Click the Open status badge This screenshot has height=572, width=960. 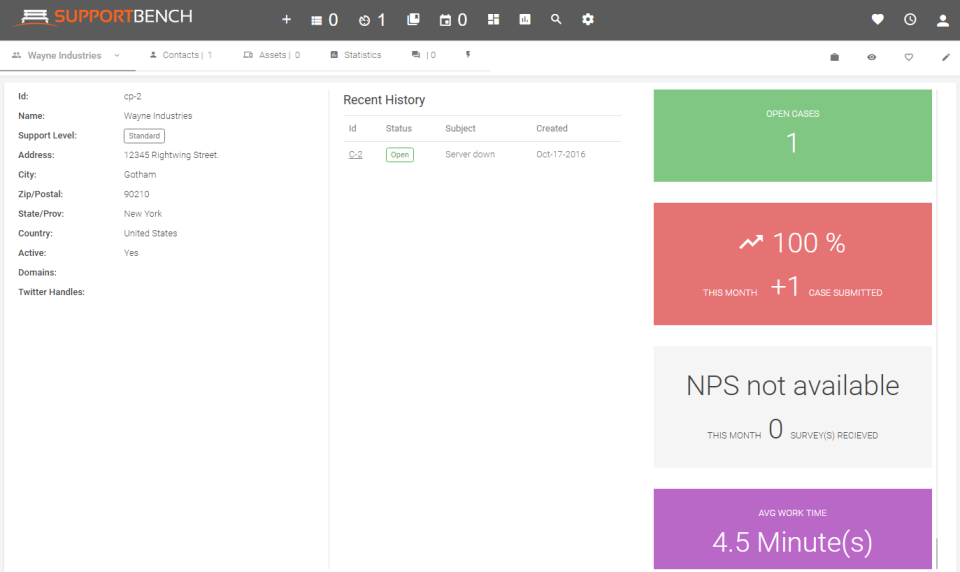(400, 154)
